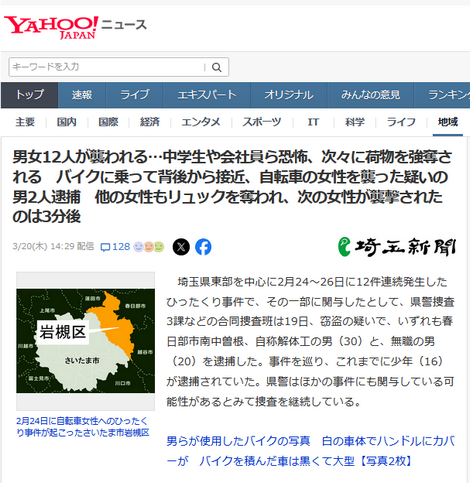The height and width of the screenshot is (483, 470).
Task: Focus the キーワードを入力 search field
Action: pos(107,67)
